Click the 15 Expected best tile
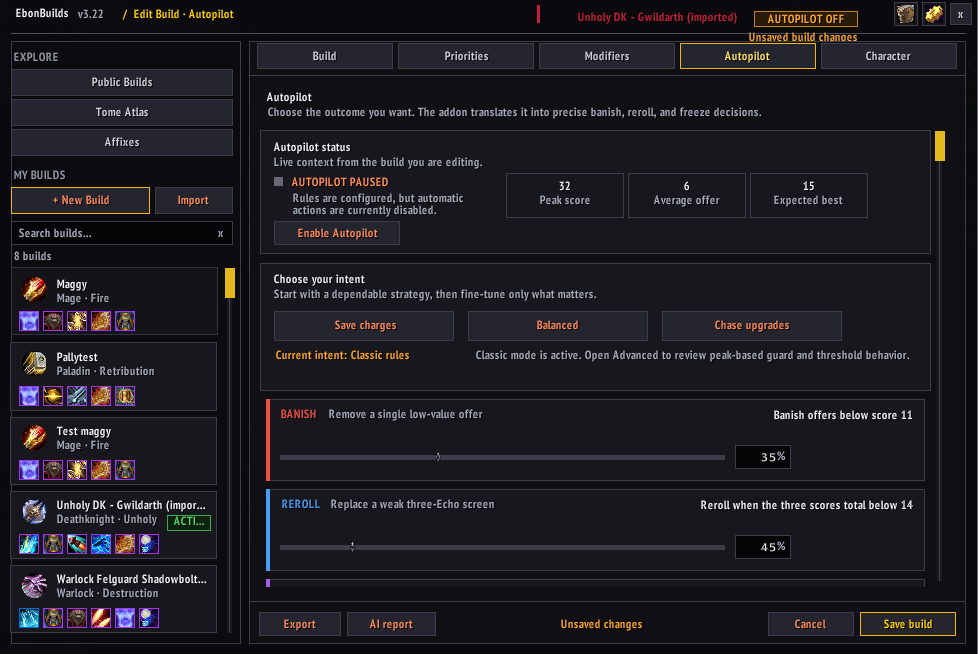Viewport: 978px width, 654px height. click(808, 195)
